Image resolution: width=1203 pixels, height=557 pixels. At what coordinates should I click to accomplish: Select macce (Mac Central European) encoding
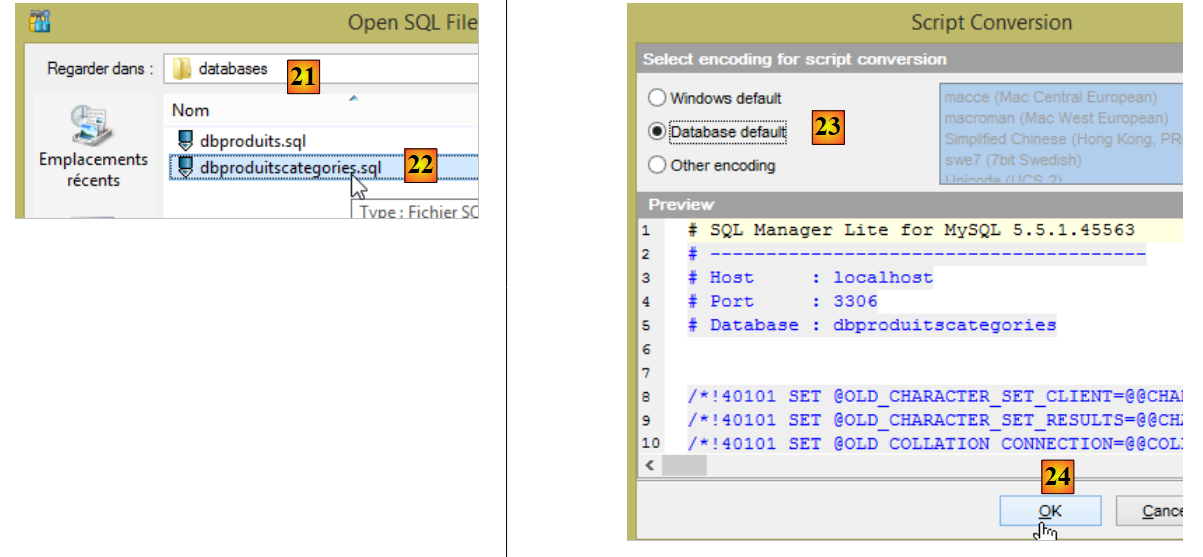coord(1050,98)
